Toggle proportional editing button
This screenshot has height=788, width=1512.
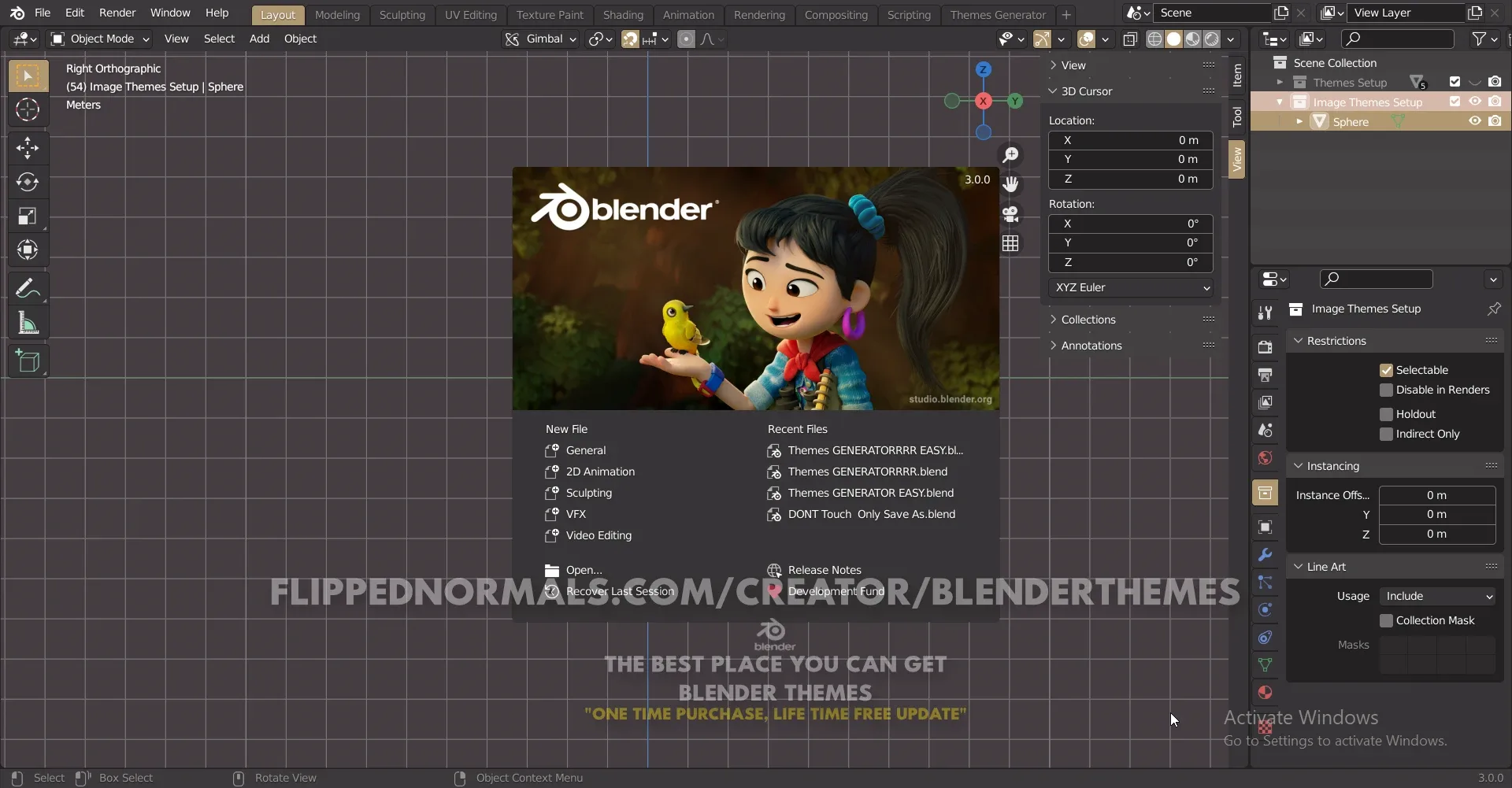pyautogui.click(x=687, y=39)
